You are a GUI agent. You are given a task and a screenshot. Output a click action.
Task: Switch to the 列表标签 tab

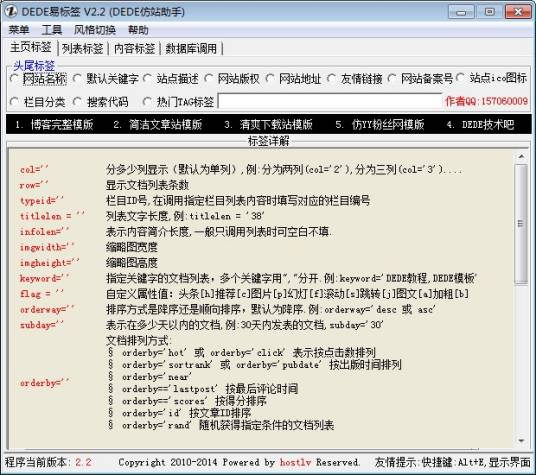(83, 49)
